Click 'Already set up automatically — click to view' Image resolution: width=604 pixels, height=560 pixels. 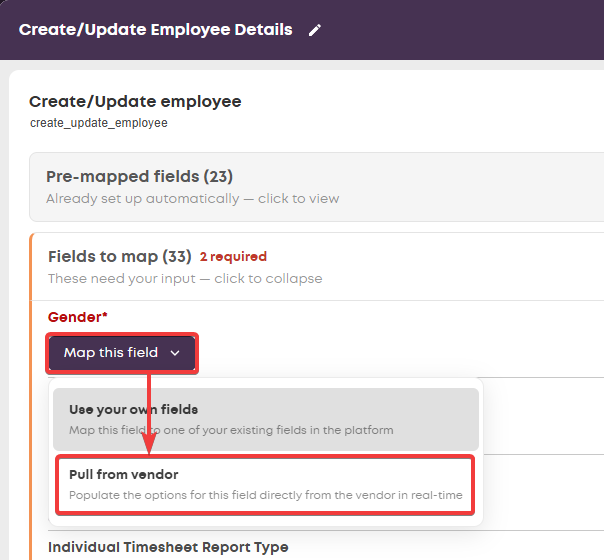pyautogui.click(x=193, y=199)
